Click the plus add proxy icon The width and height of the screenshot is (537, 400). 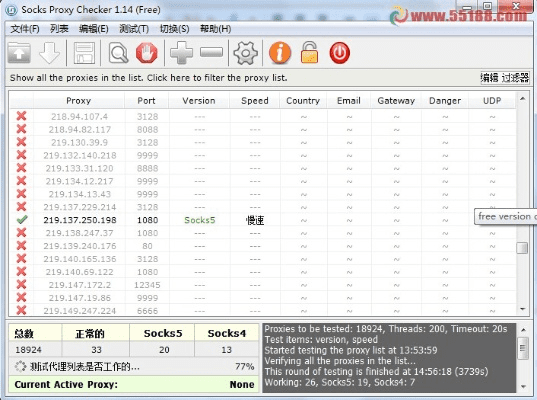pos(182,53)
